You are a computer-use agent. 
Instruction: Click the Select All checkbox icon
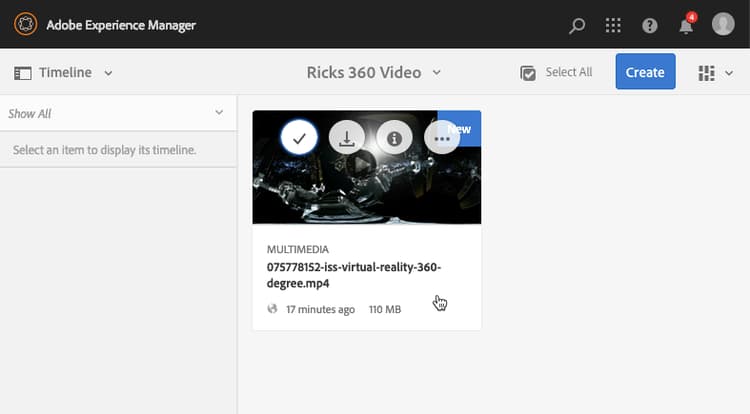click(528, 73)
